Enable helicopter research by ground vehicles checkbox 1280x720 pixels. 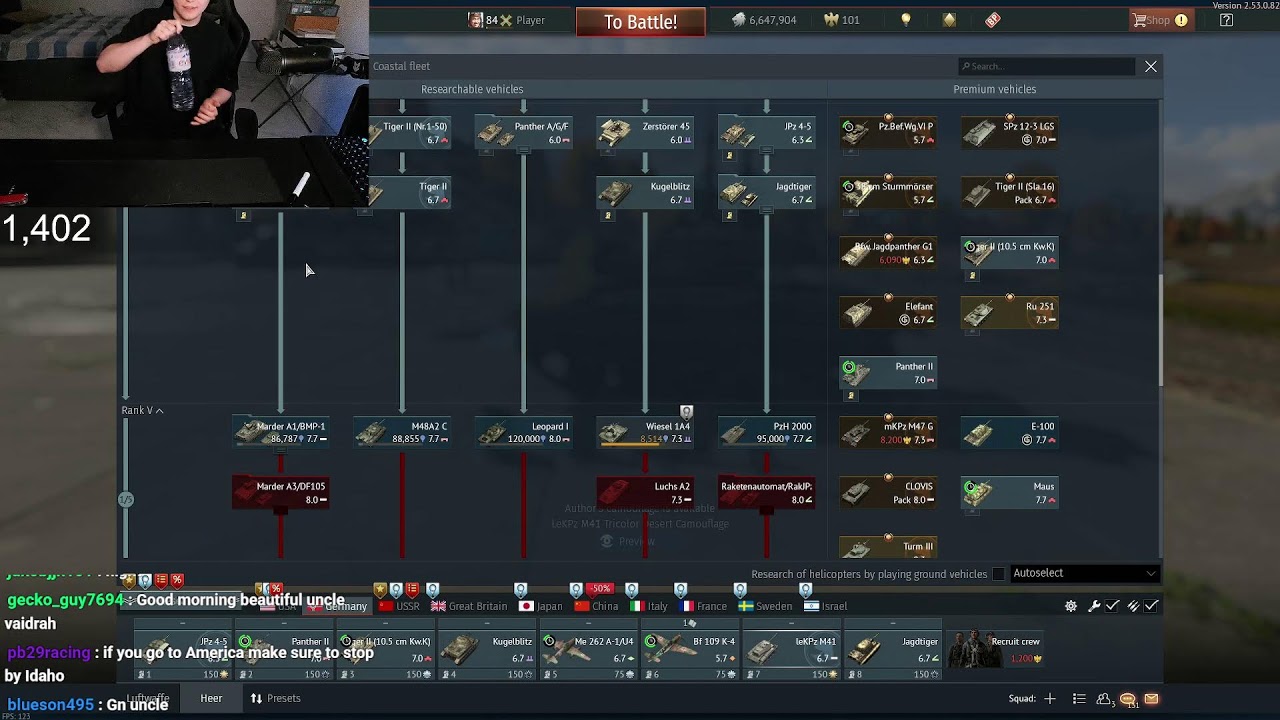(998, 574)
